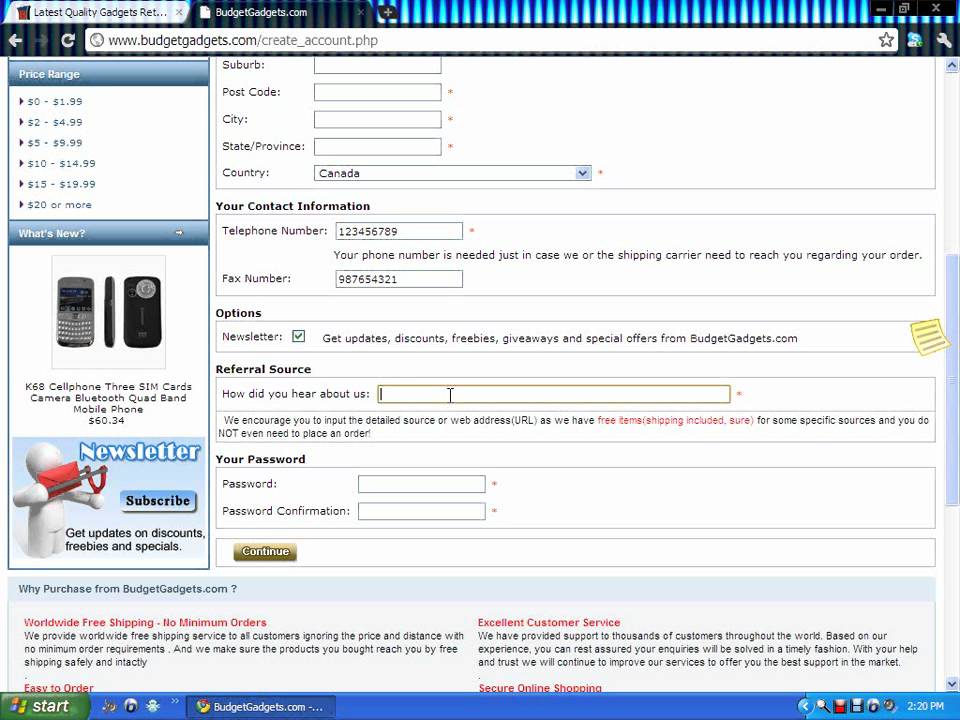The image size is (960, 720).
Task: Expand the quick launch chevron in taskbar
Action: [174, 702]
